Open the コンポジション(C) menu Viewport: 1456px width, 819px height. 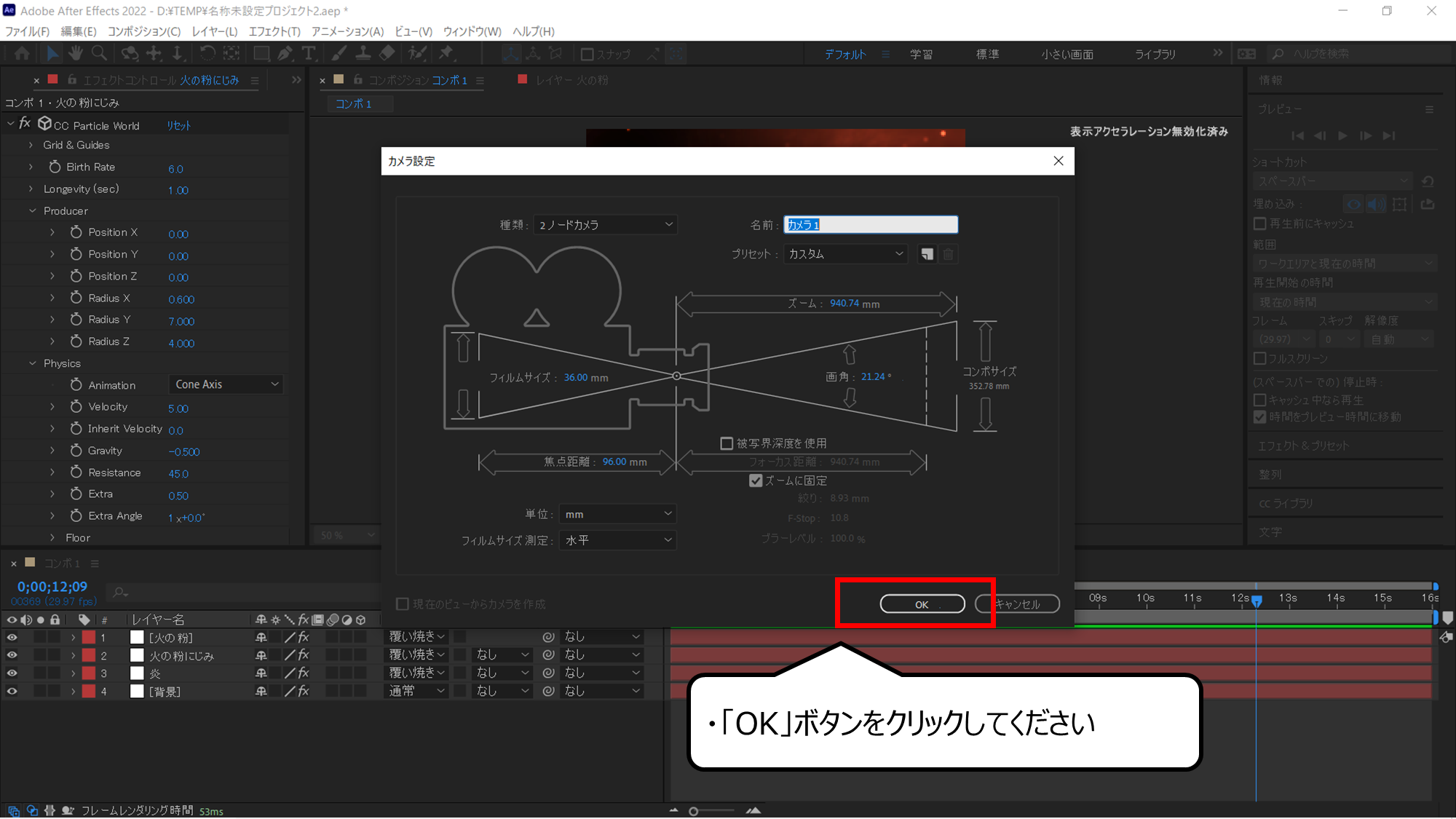(144, 31)
